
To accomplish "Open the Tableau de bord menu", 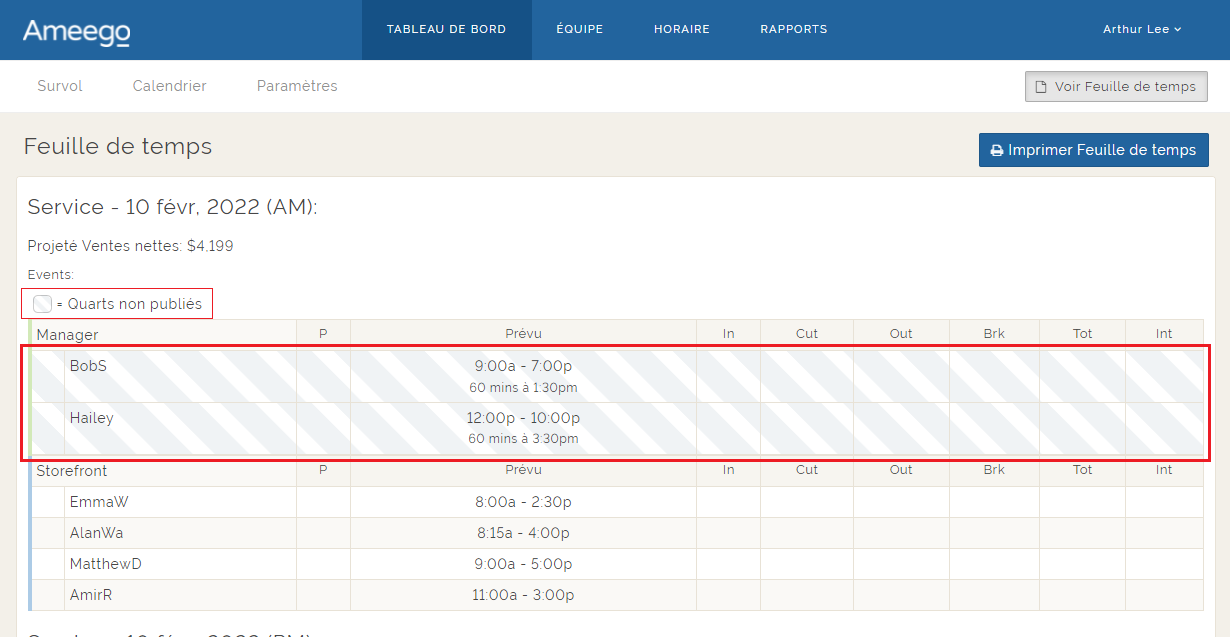I will click(446, 29).
